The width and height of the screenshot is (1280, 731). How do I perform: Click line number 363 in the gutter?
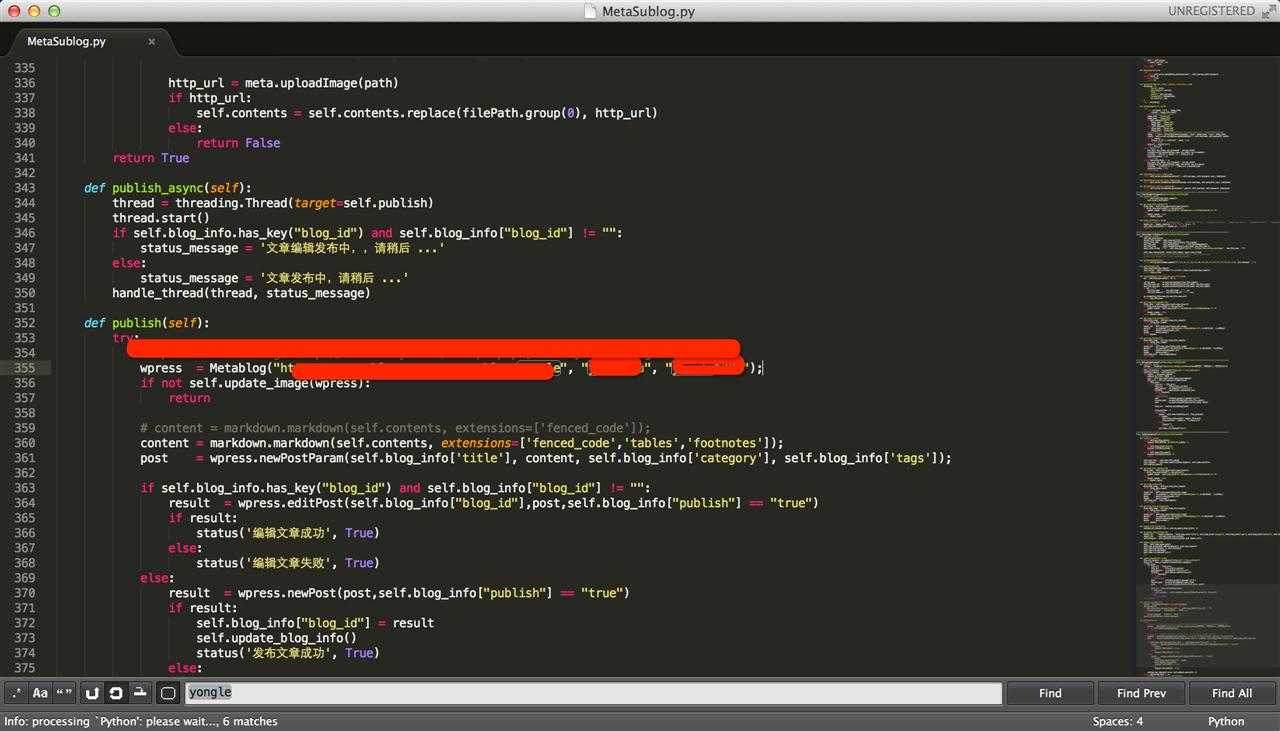[24, 488]
